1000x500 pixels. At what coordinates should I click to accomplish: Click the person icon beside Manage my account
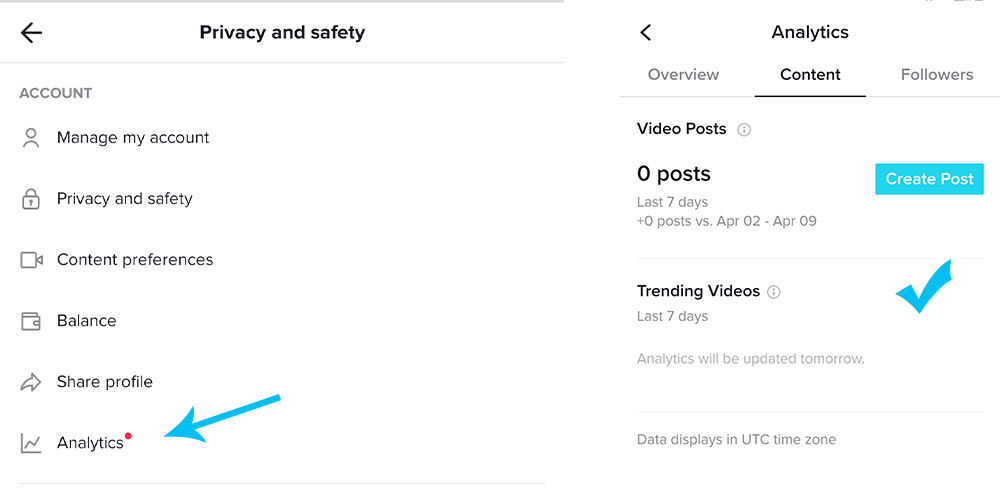coord(31,138)
